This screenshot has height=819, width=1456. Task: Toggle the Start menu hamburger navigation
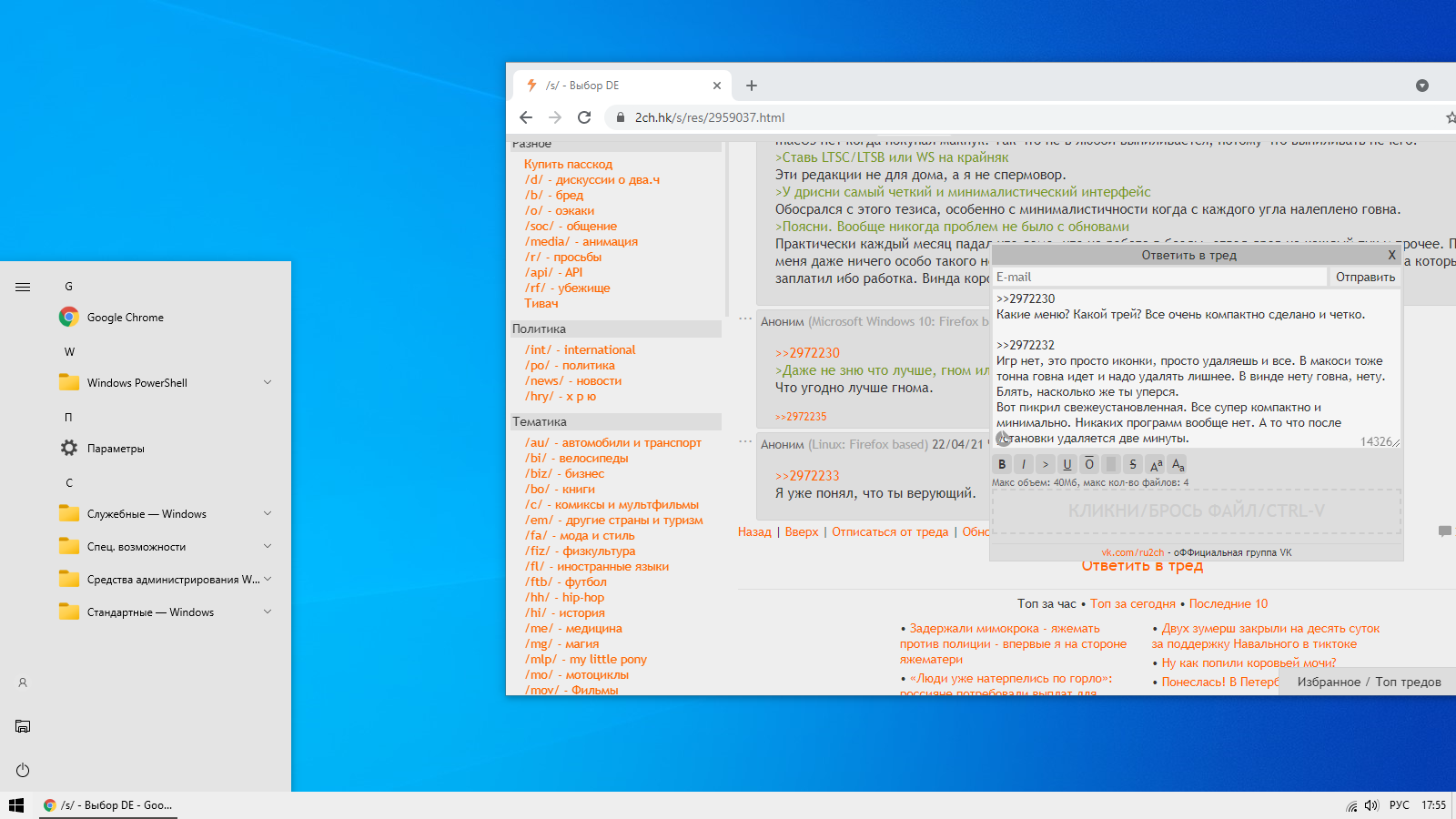pyautogui.click(x=23, y=287)
